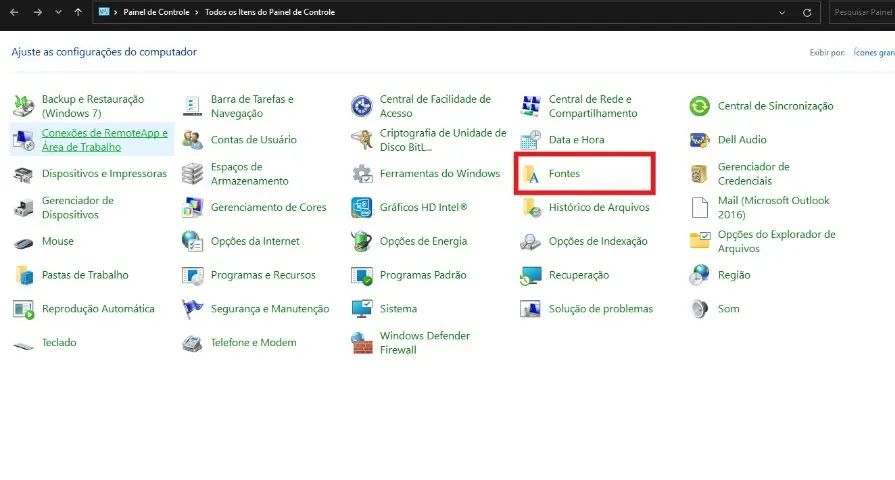Image resolution: width=895 pixels, height=480 pixels.
Task: Click the BitLocker Criptografia de Unidade icon
Action: point(361,140)
